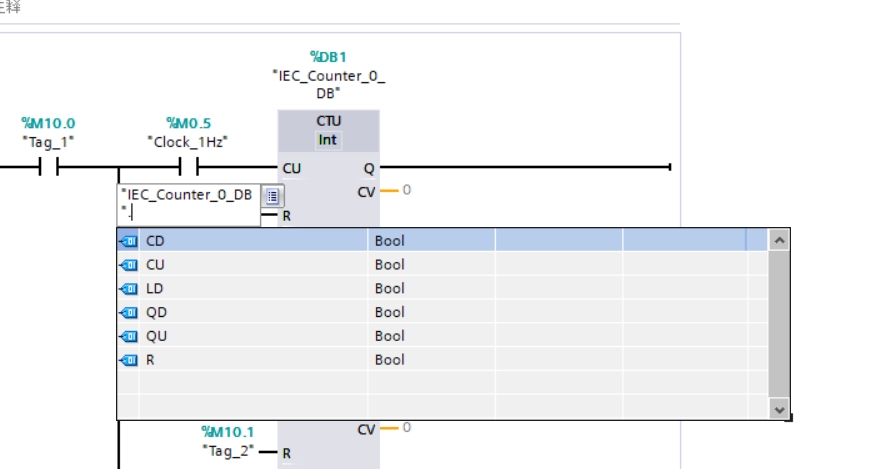Screen dimensions: 880x469
Task: Click the CTU block title
Action: [x=328, y=121]
